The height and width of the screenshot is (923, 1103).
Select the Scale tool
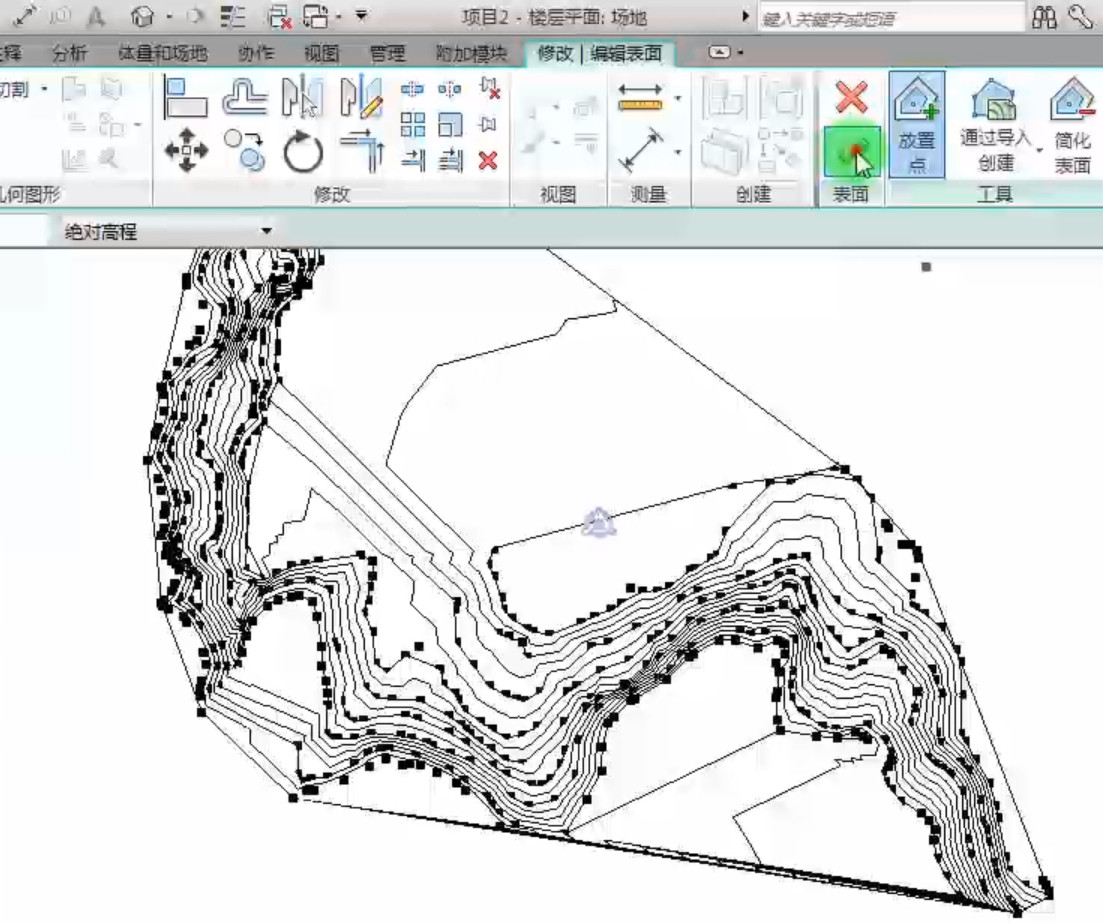[450, 125]
